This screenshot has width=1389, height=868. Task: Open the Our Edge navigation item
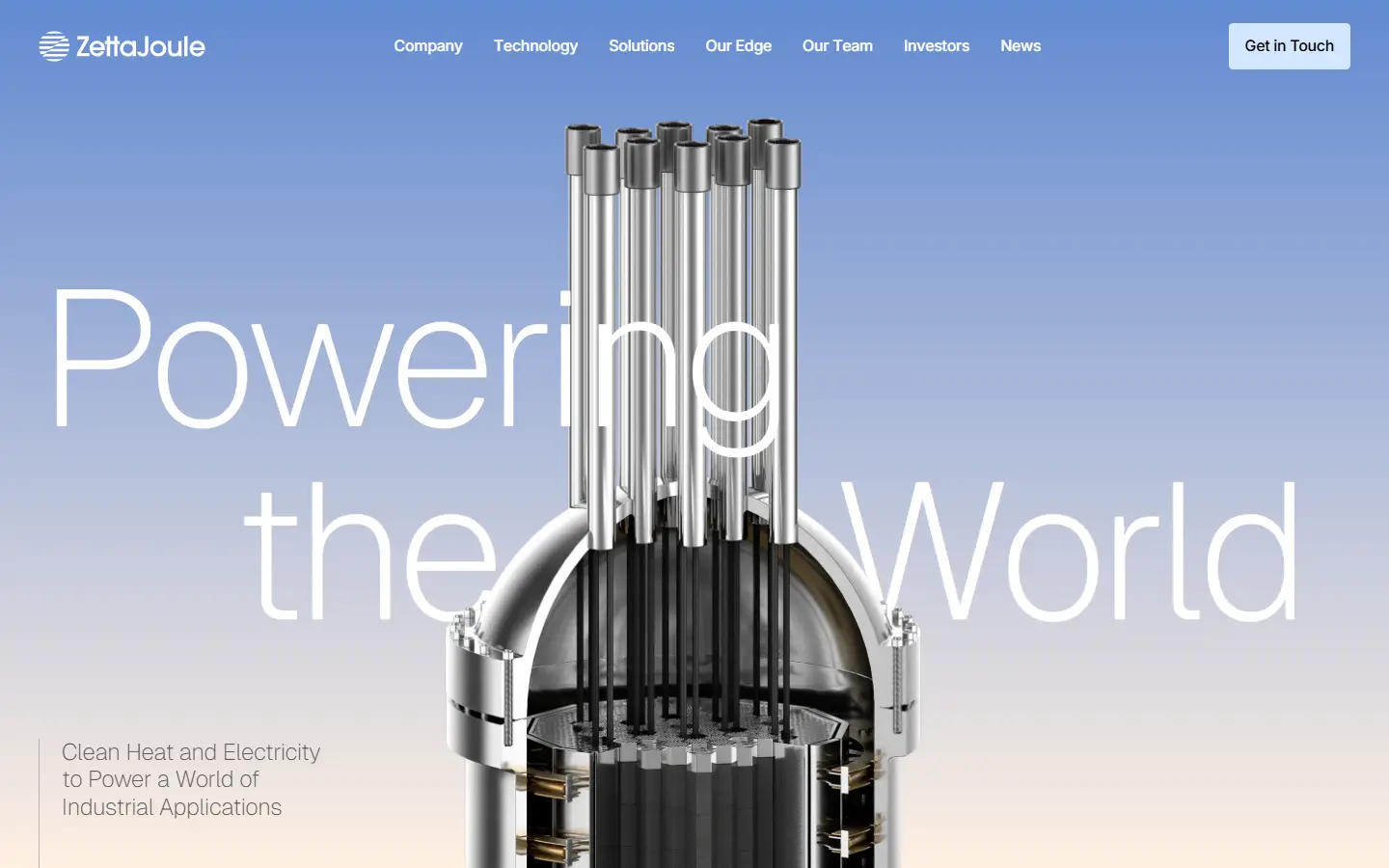738,46
